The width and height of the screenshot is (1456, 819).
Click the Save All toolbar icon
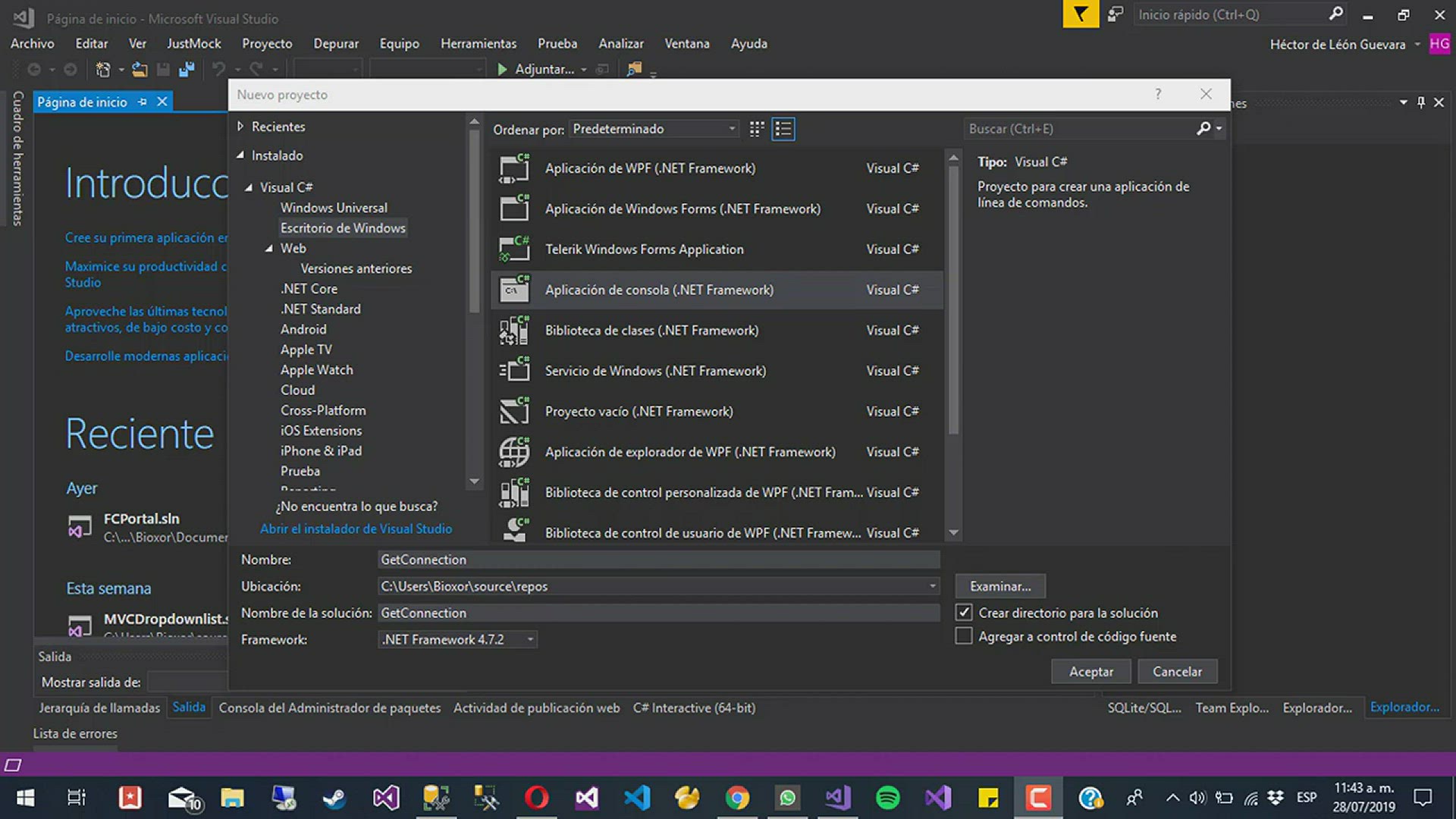[x=187, y=70]
